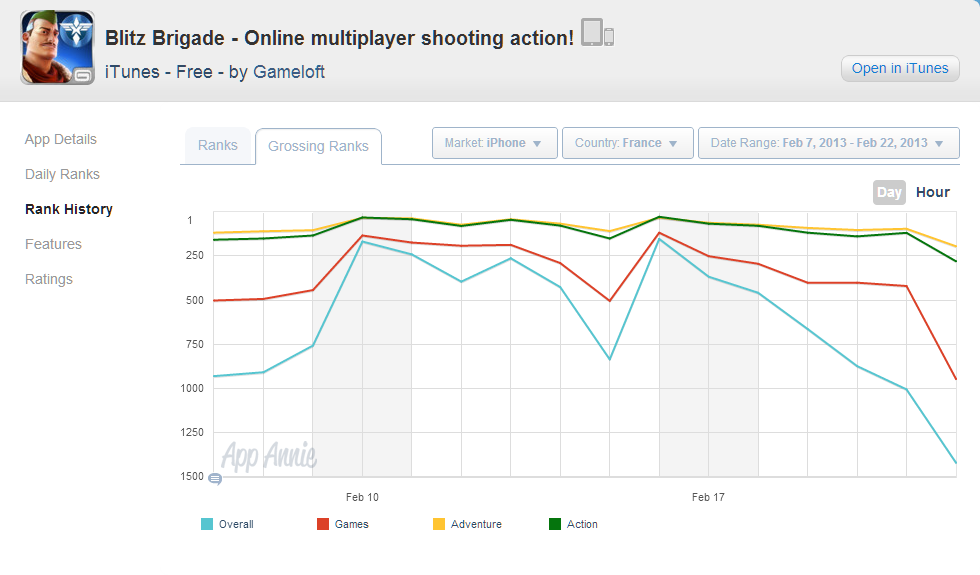View the Ratings section
Image resolution: width=980 pixels, height=575 pixels.
point(49,279)
